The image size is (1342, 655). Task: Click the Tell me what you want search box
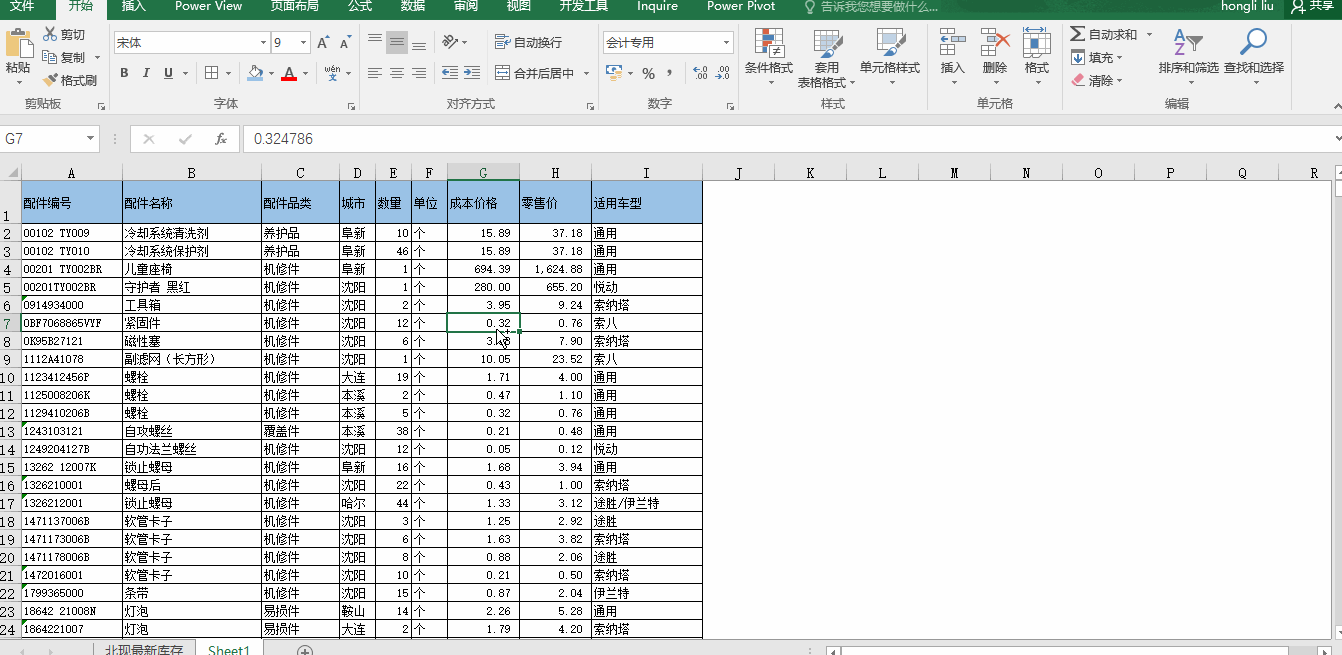coord(872,6)
